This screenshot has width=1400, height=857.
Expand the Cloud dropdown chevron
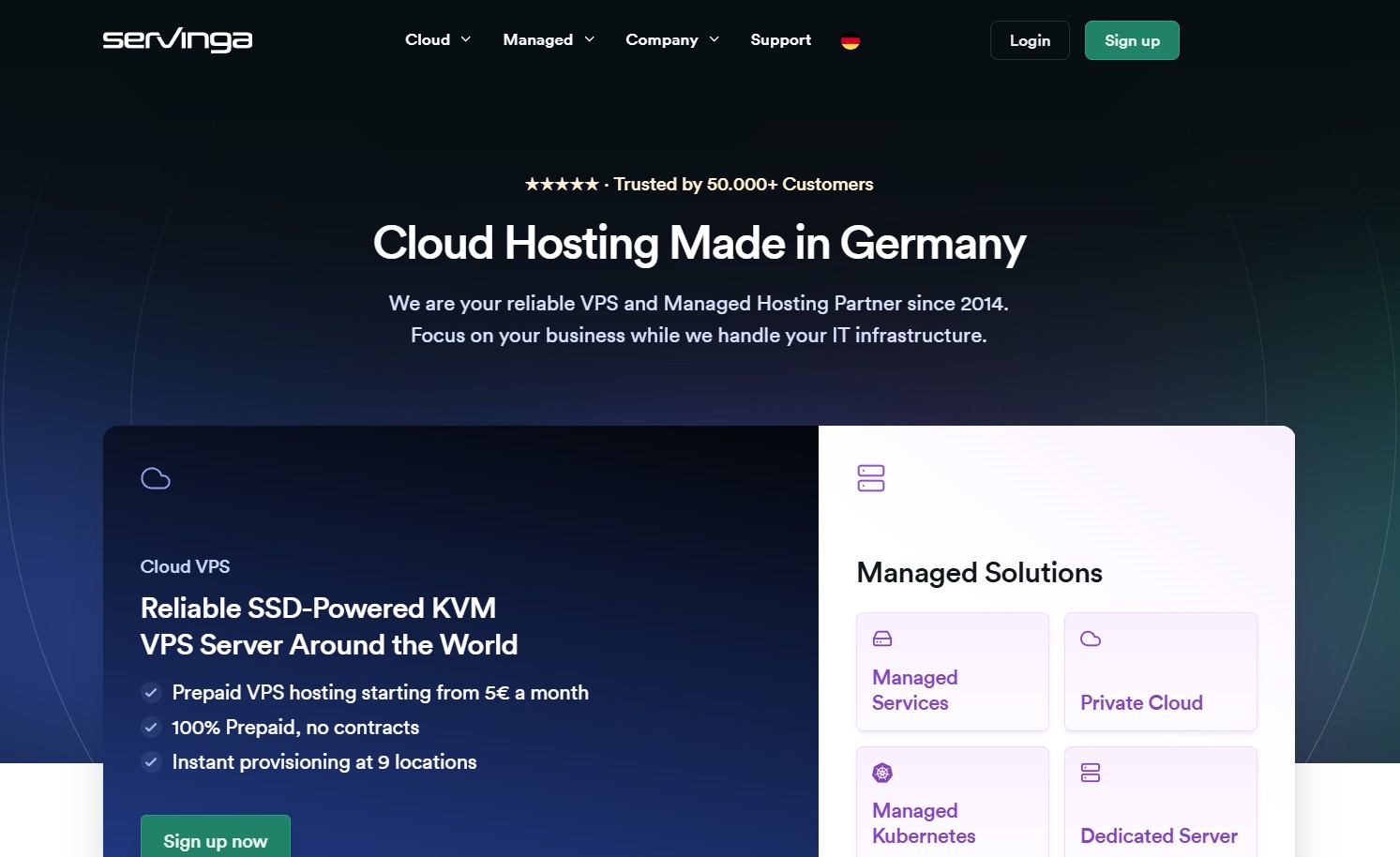[x=466, y=39]
